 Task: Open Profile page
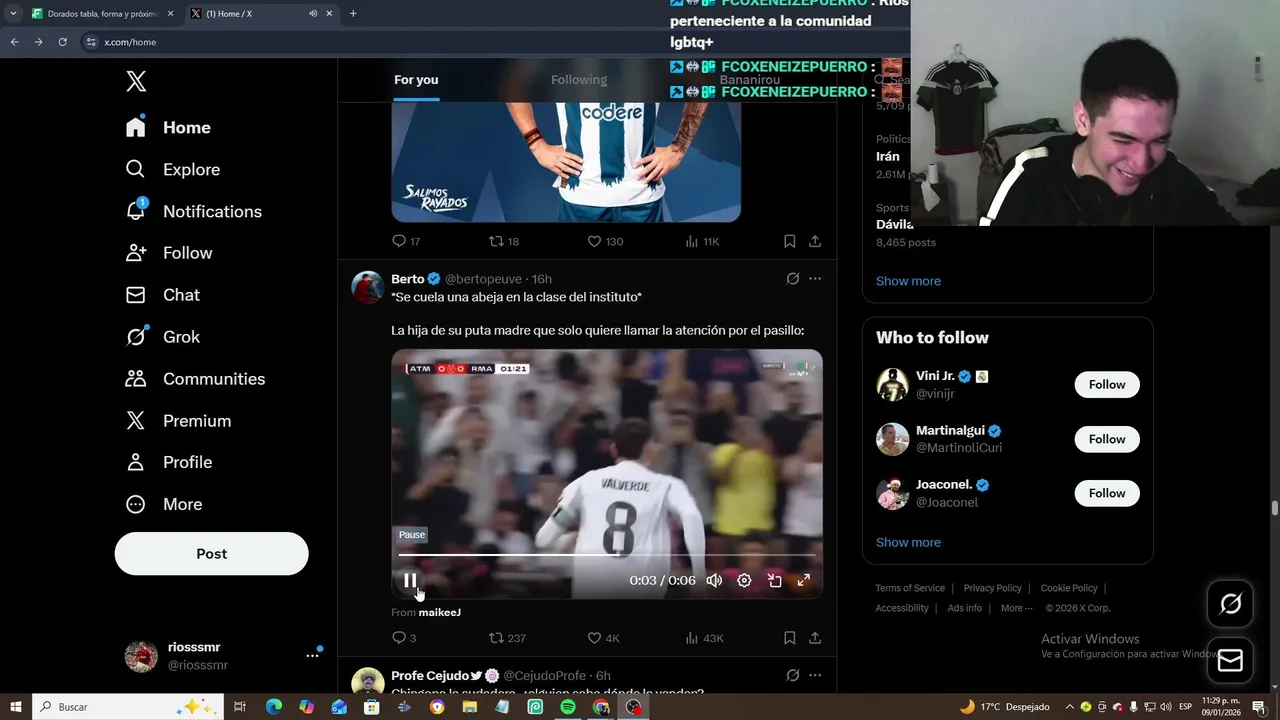tap(168, 462)
